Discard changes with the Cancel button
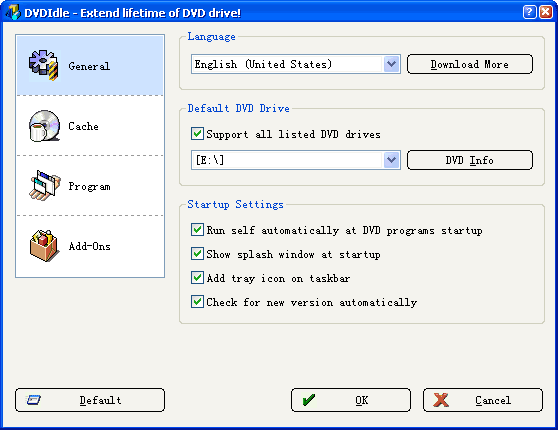 pyautogui.click(x=483, y=400)
